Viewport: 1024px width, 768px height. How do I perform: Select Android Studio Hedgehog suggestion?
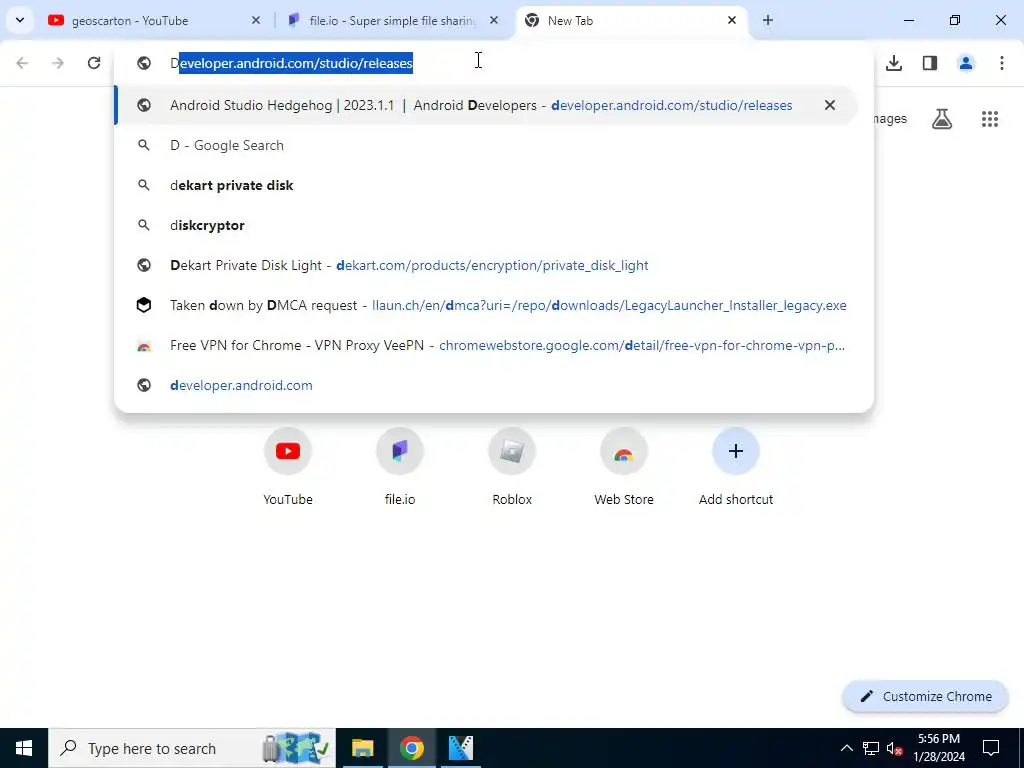click(486, 105)
